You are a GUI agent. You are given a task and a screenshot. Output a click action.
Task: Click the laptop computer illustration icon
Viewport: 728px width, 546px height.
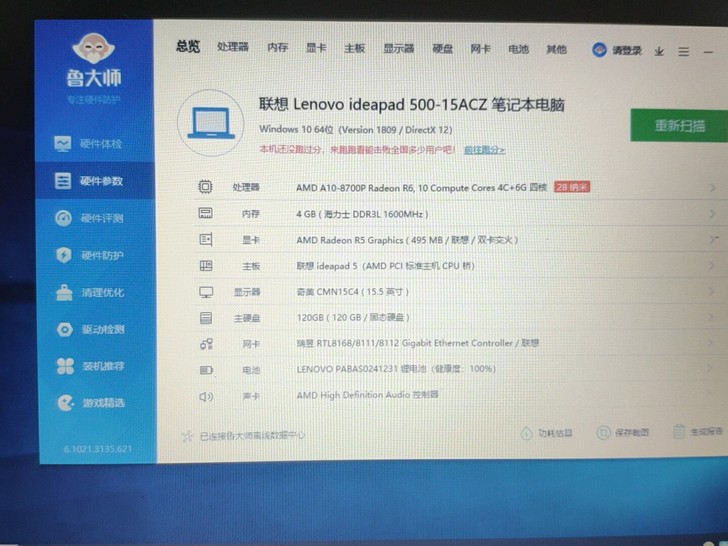pyautogui.click(x=211, y=123)
